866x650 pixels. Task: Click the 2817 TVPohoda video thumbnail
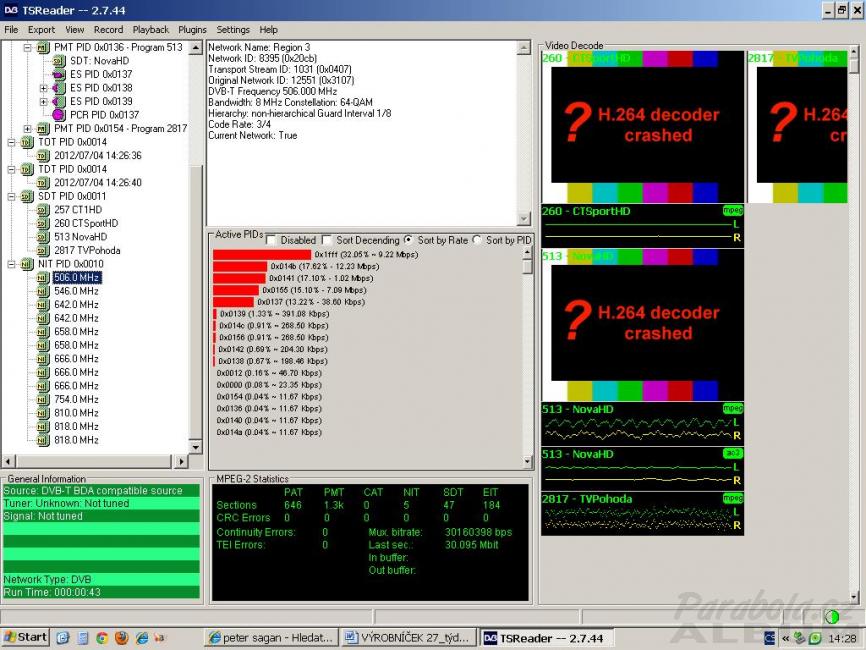pos(797,127)
